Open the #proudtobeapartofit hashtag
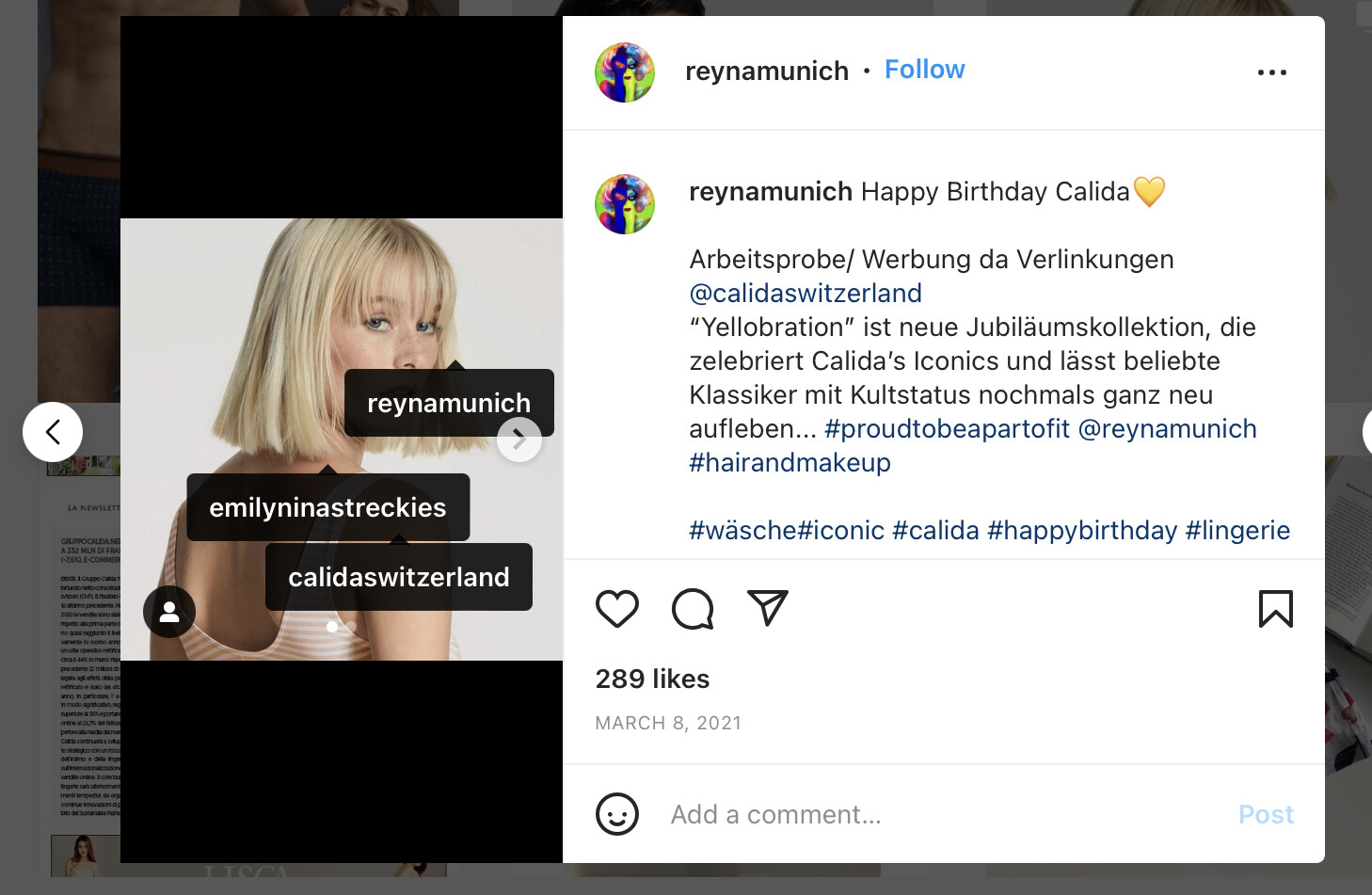The image size is (1372, 895). click(x=947, y=429)
